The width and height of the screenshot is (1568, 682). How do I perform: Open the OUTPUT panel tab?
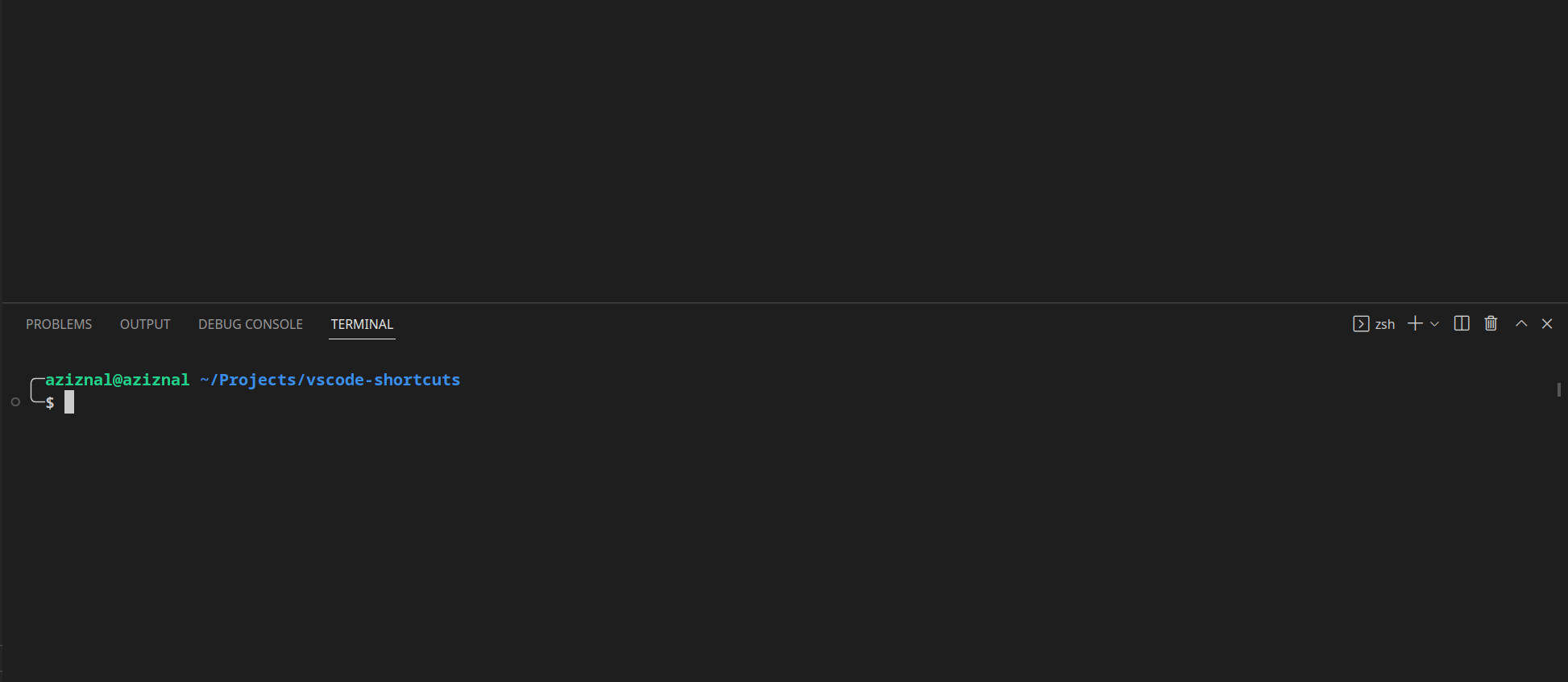pyautogui.click(x=145, y=324)
